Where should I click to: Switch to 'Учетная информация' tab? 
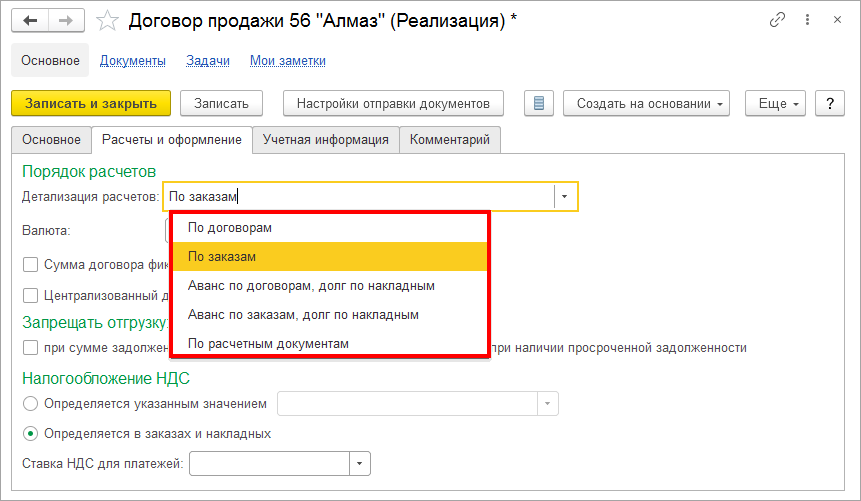[x=326, y=140]
